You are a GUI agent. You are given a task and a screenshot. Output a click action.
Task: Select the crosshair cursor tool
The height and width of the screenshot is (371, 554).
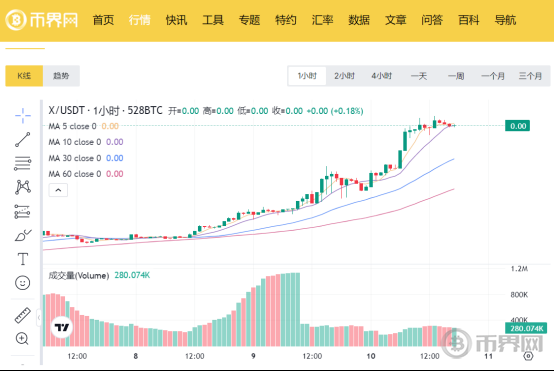(23, 116)
